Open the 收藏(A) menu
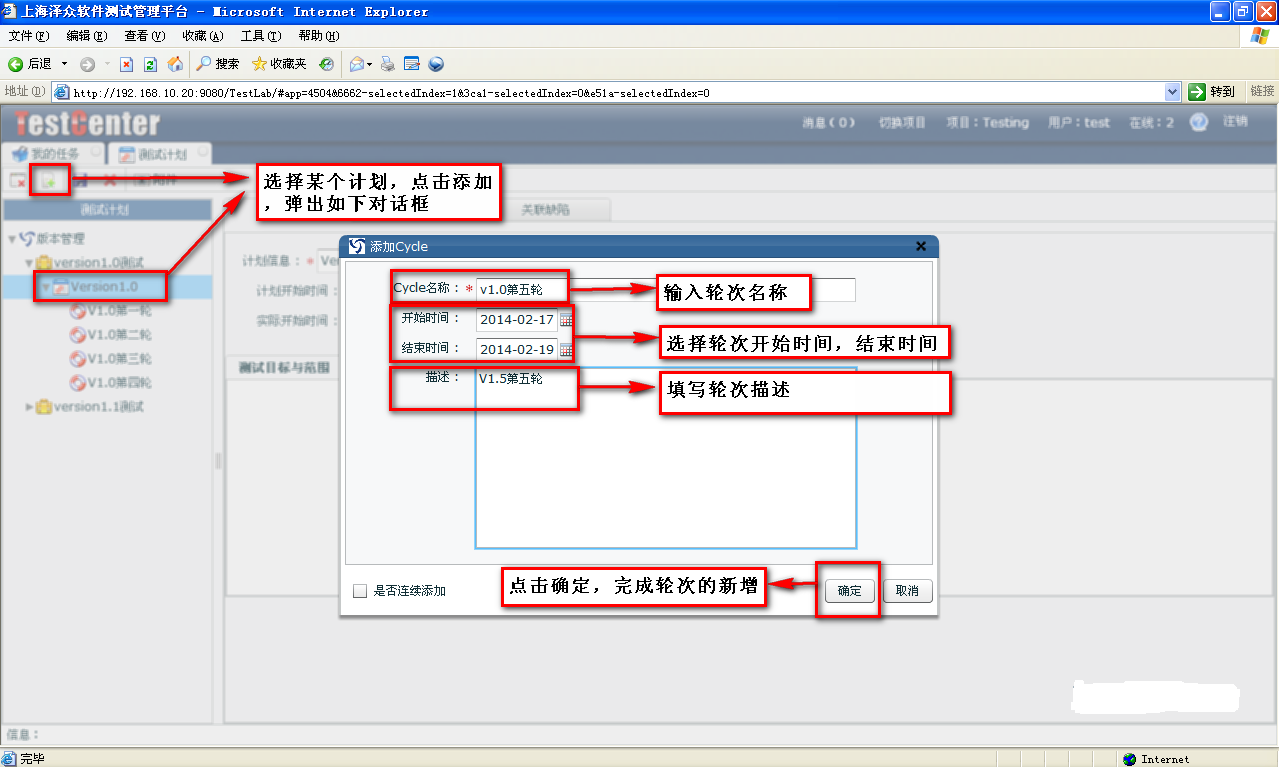1279x767 pixels. point(203,36)
